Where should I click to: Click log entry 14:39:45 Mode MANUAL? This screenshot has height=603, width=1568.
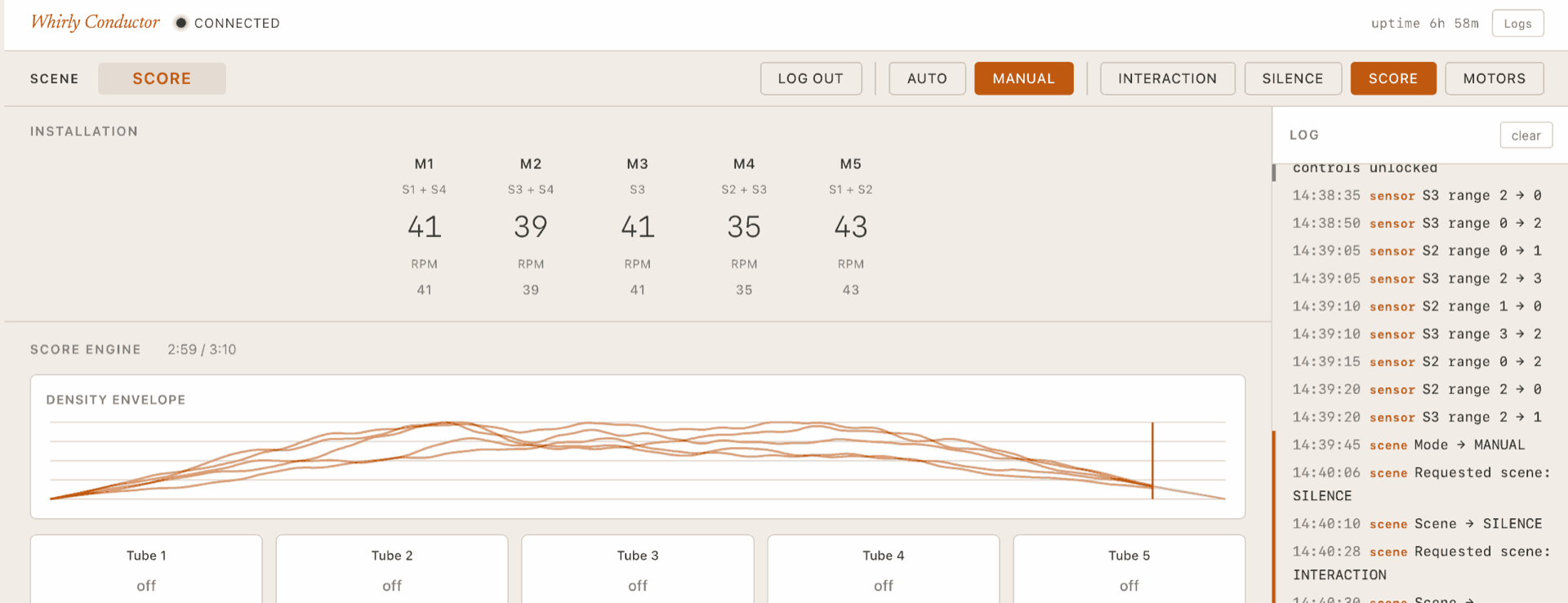coord(1409,444)
